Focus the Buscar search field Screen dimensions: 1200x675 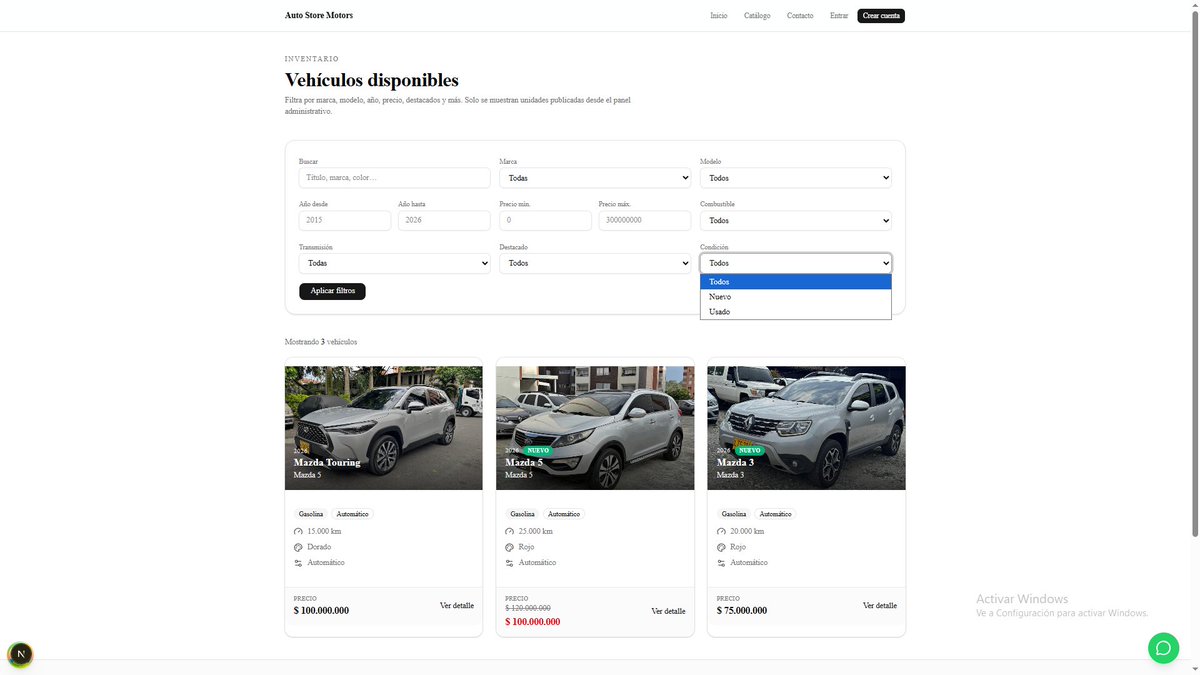(394, 178)
